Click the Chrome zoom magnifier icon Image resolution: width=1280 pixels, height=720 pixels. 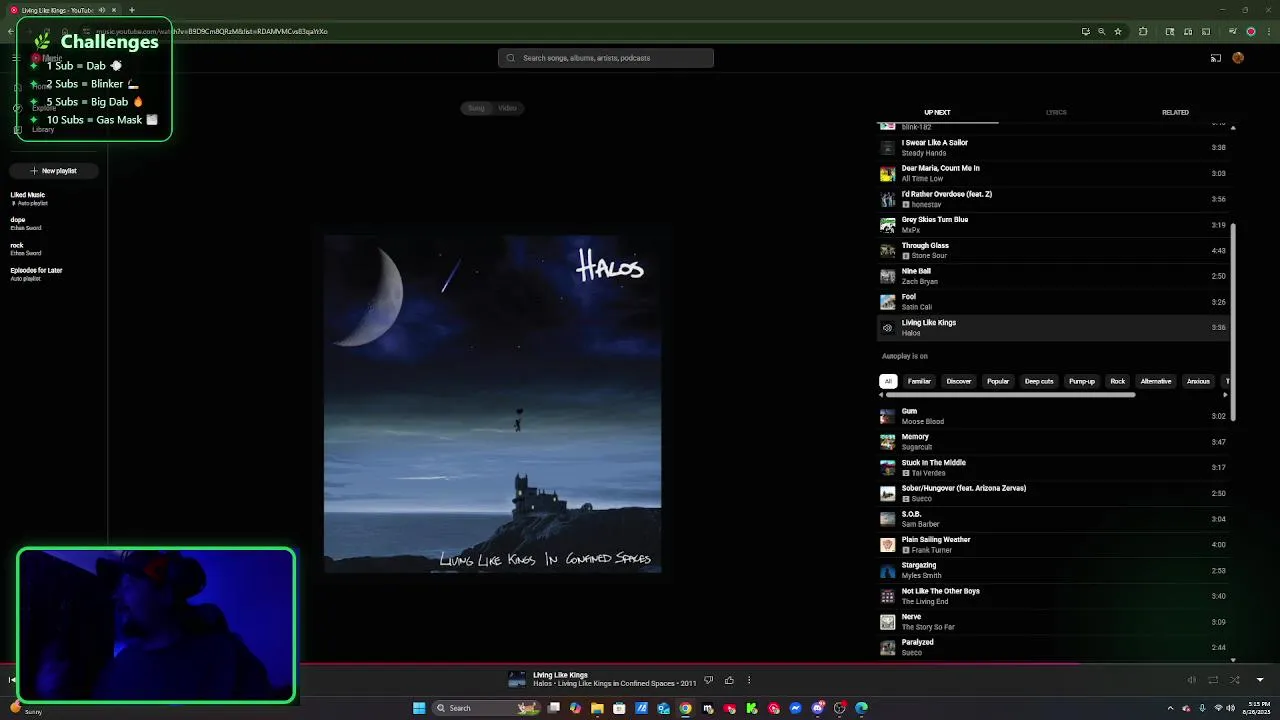(x=1102, y=31)
